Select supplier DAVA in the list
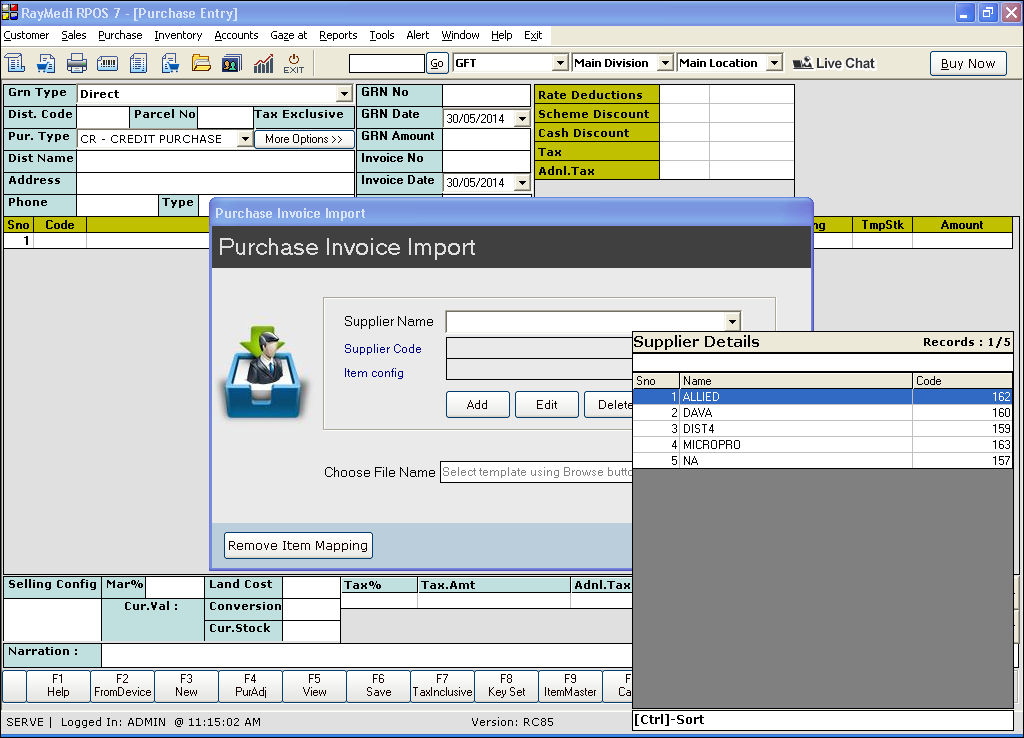Screen dimensions: 1024x738 click(823, 413)
